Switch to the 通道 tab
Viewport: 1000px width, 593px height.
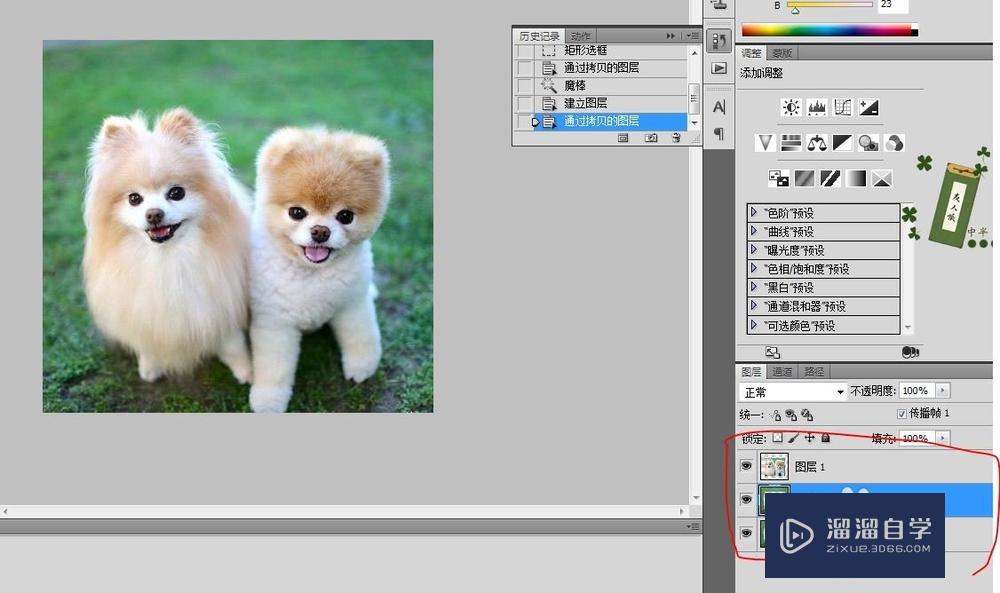pos(782,371)
